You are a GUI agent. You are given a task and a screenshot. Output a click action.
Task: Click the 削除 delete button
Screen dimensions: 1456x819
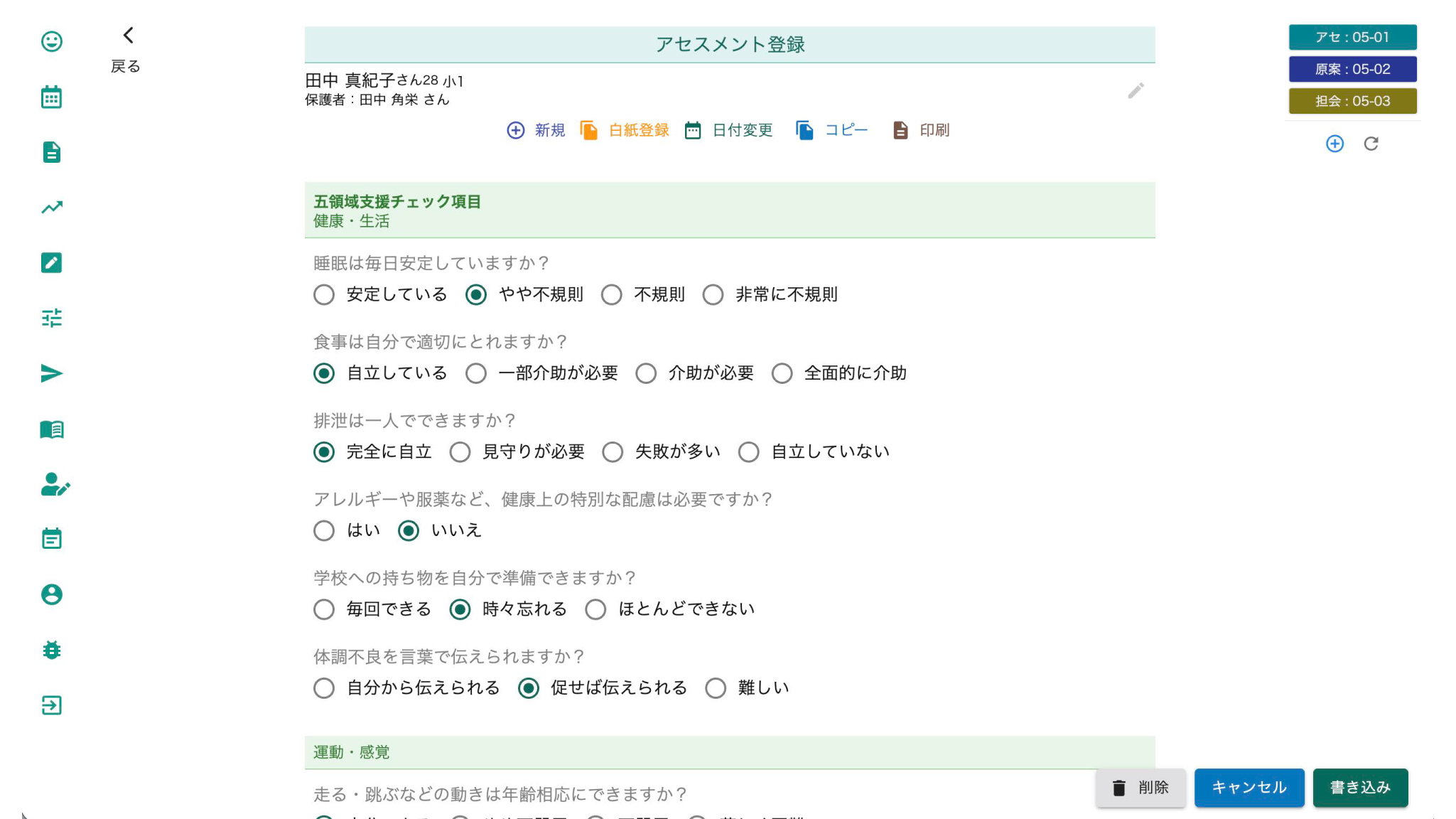point(1140,788)
